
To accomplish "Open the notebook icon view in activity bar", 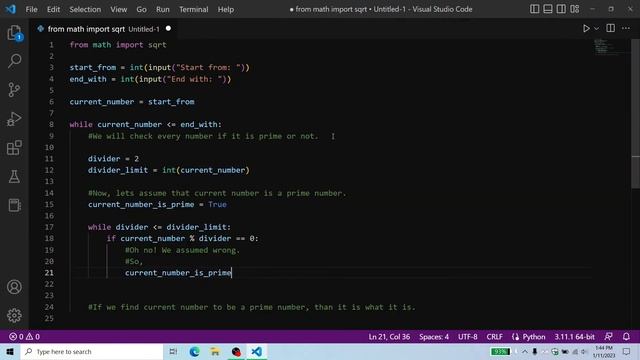I will 14,205.
